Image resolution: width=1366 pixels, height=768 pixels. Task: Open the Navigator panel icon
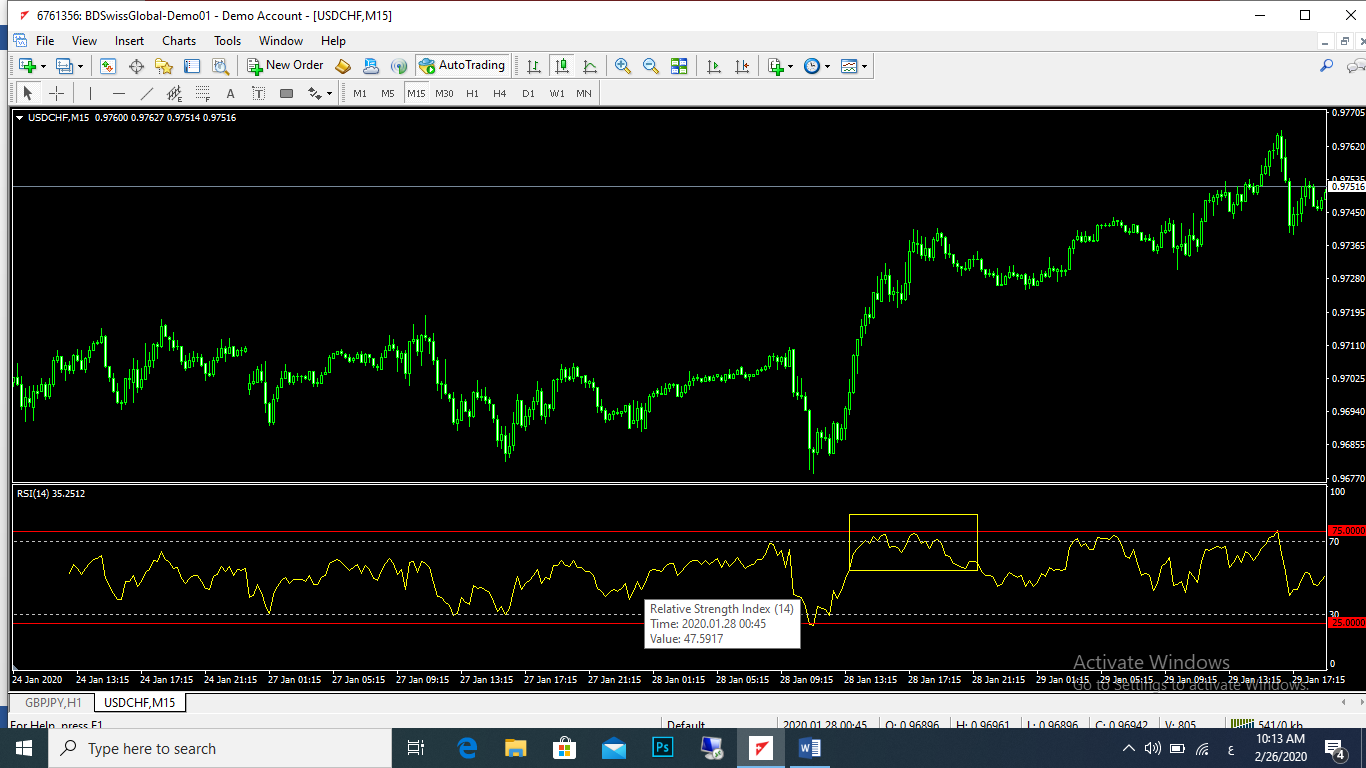click(x=164, y=66)
